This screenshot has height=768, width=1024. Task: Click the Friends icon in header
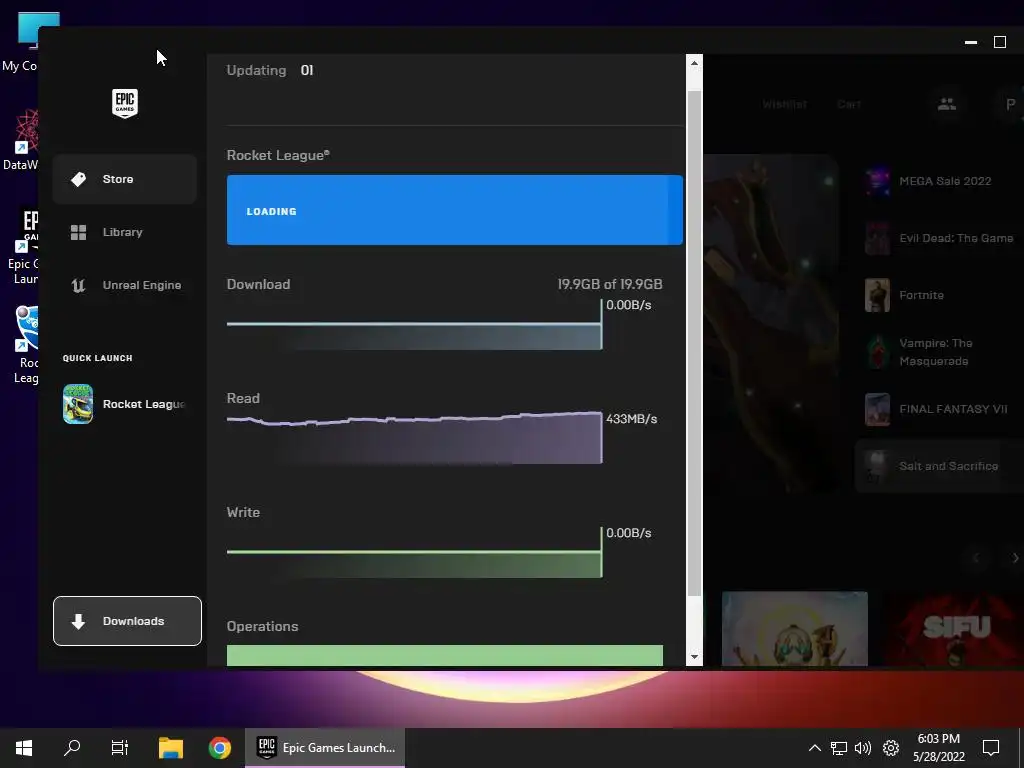(947, 104)
